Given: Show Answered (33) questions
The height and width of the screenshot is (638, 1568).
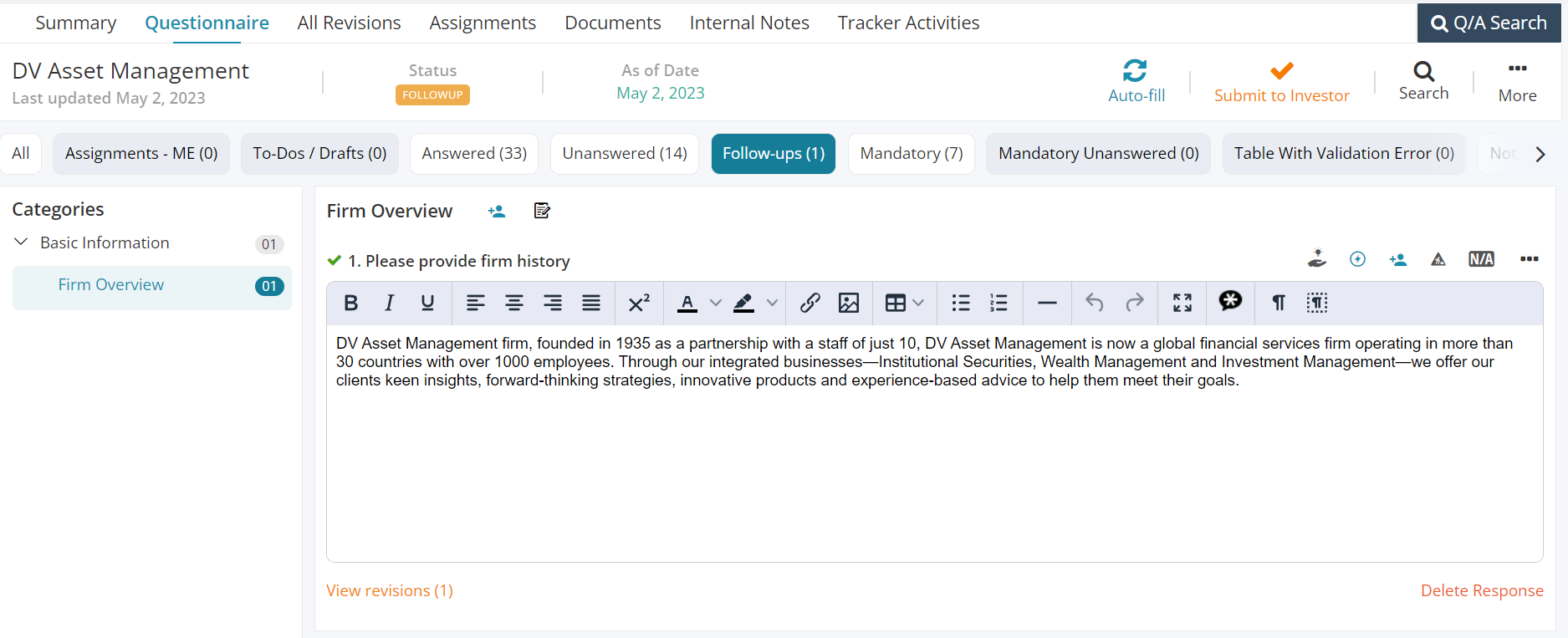Looking at the screenshot, I should pyautogui.click(x=474, y=154).
